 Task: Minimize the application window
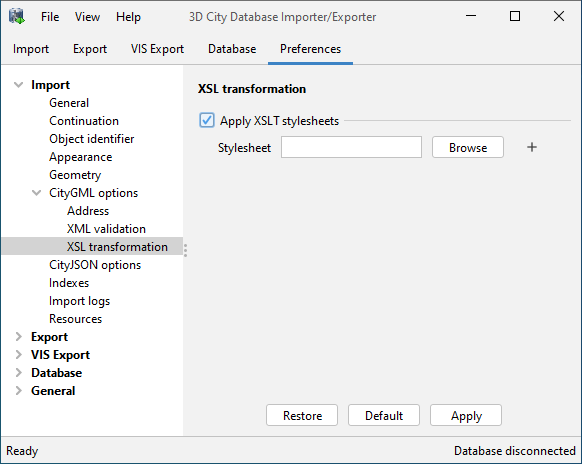471,16
